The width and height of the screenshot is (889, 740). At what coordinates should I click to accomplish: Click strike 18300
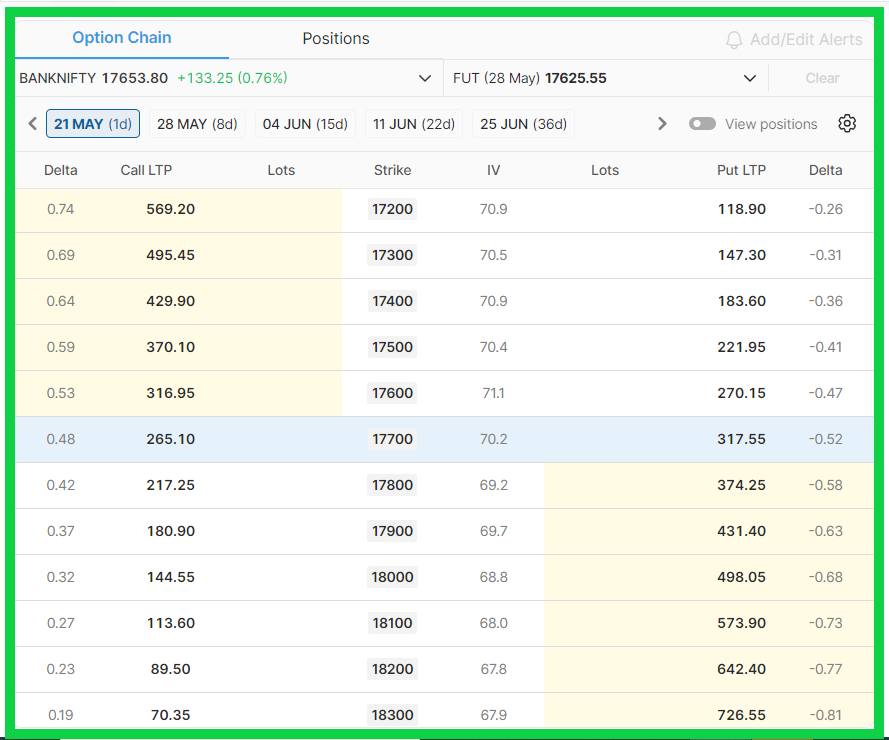[392, 714]
